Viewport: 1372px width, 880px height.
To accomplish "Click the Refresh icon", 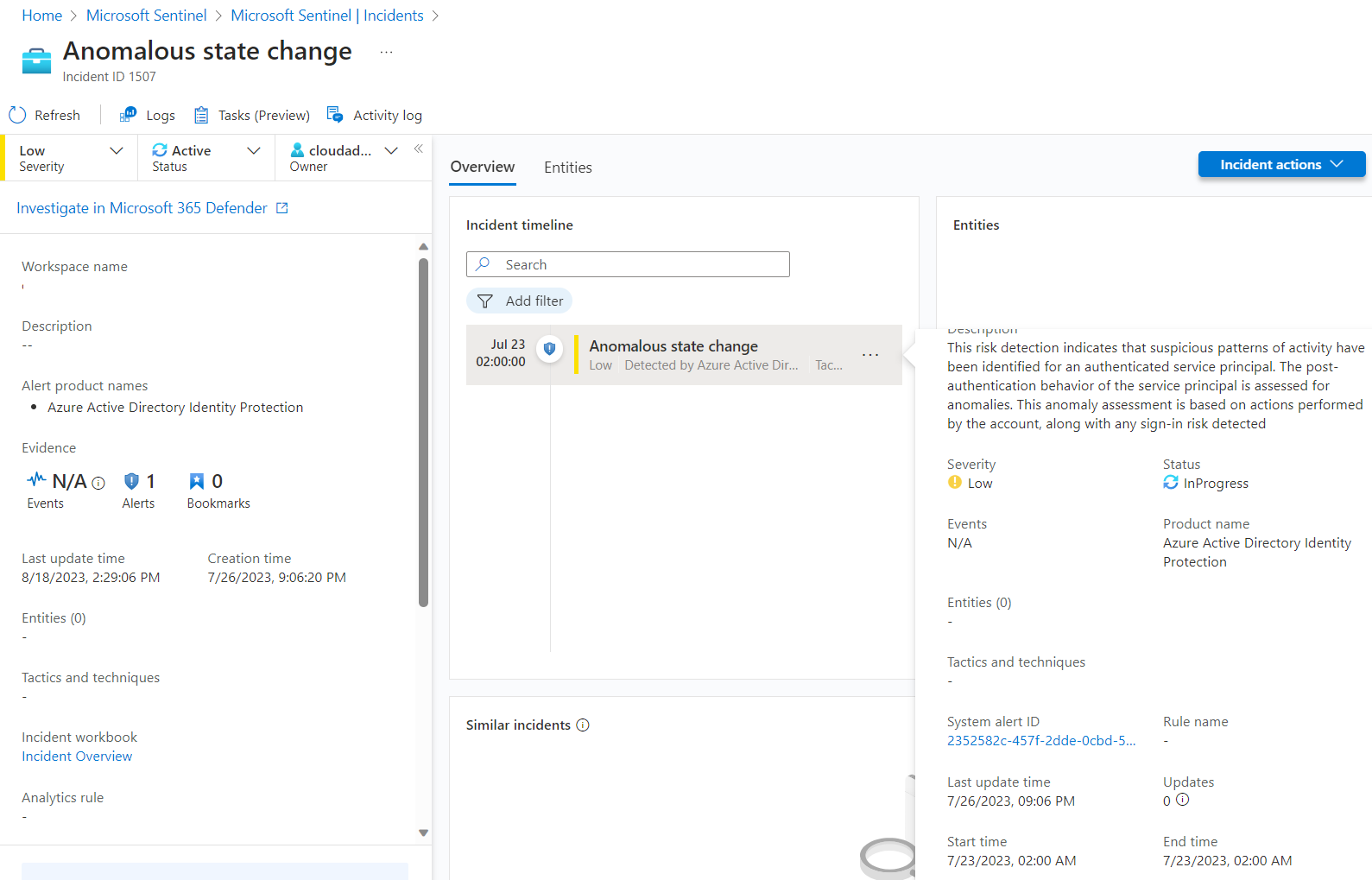I will click(17, 115).
